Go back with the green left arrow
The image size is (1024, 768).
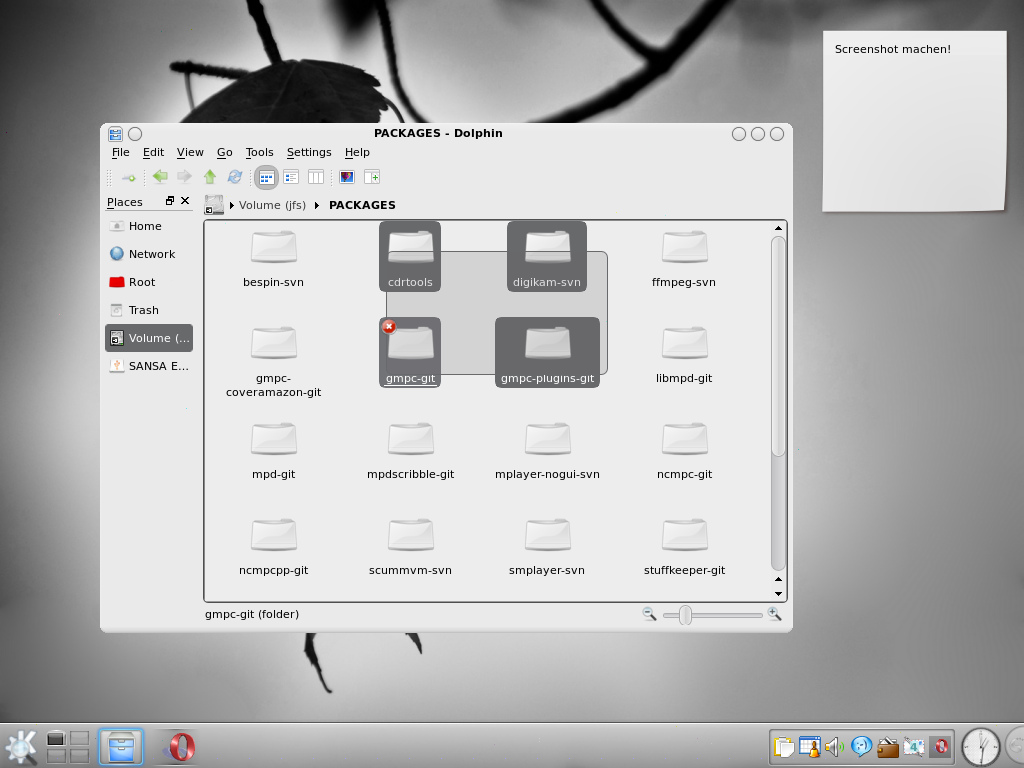tap(160, 176)
